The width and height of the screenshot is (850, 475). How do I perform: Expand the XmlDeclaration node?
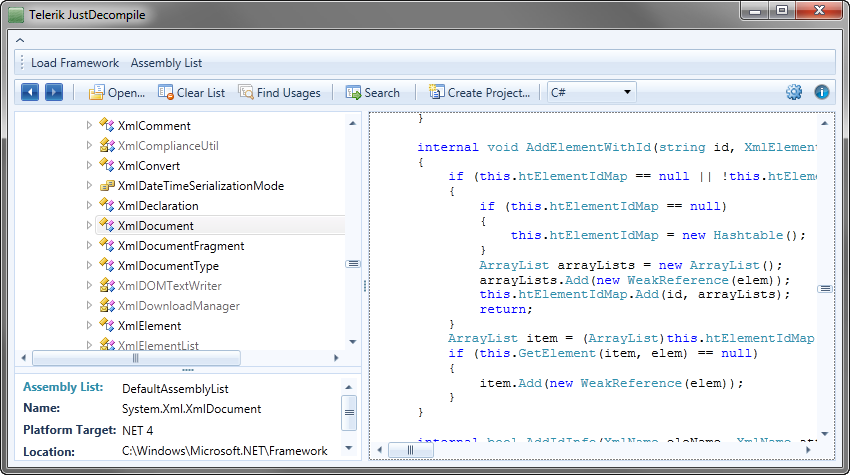point(89,206)
